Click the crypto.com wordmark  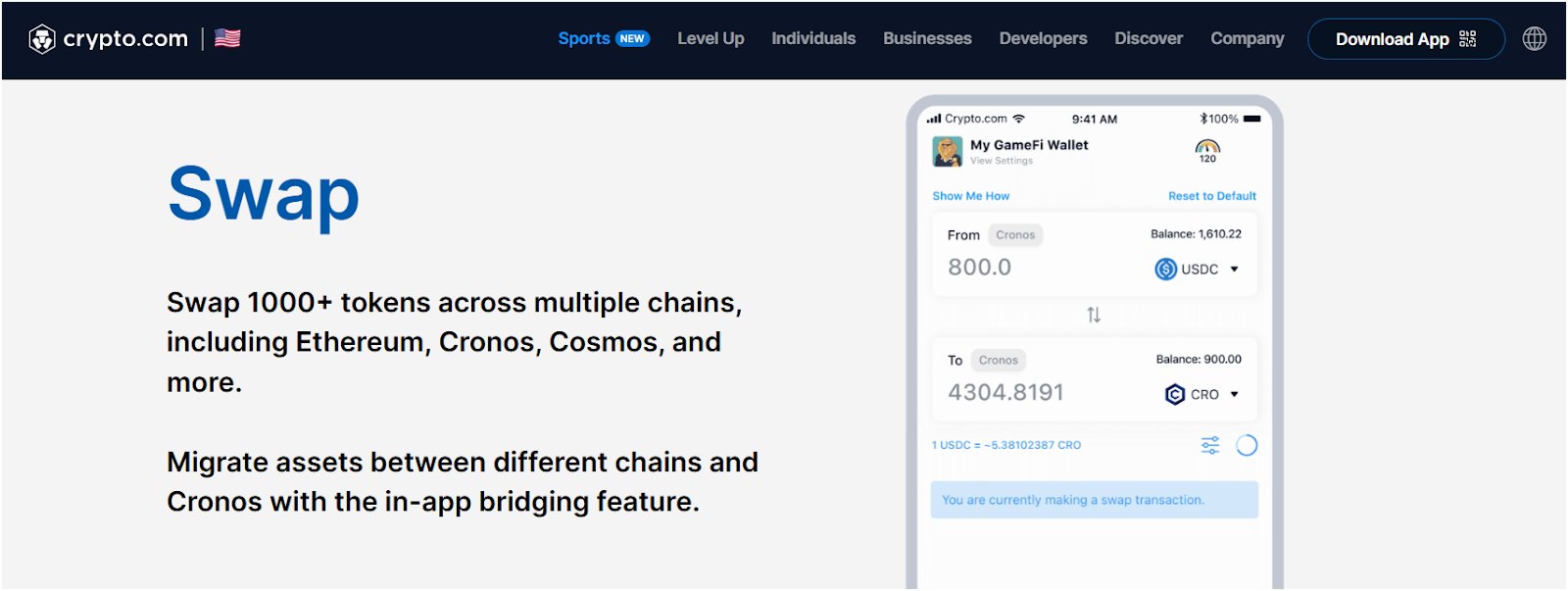(125, 39)
